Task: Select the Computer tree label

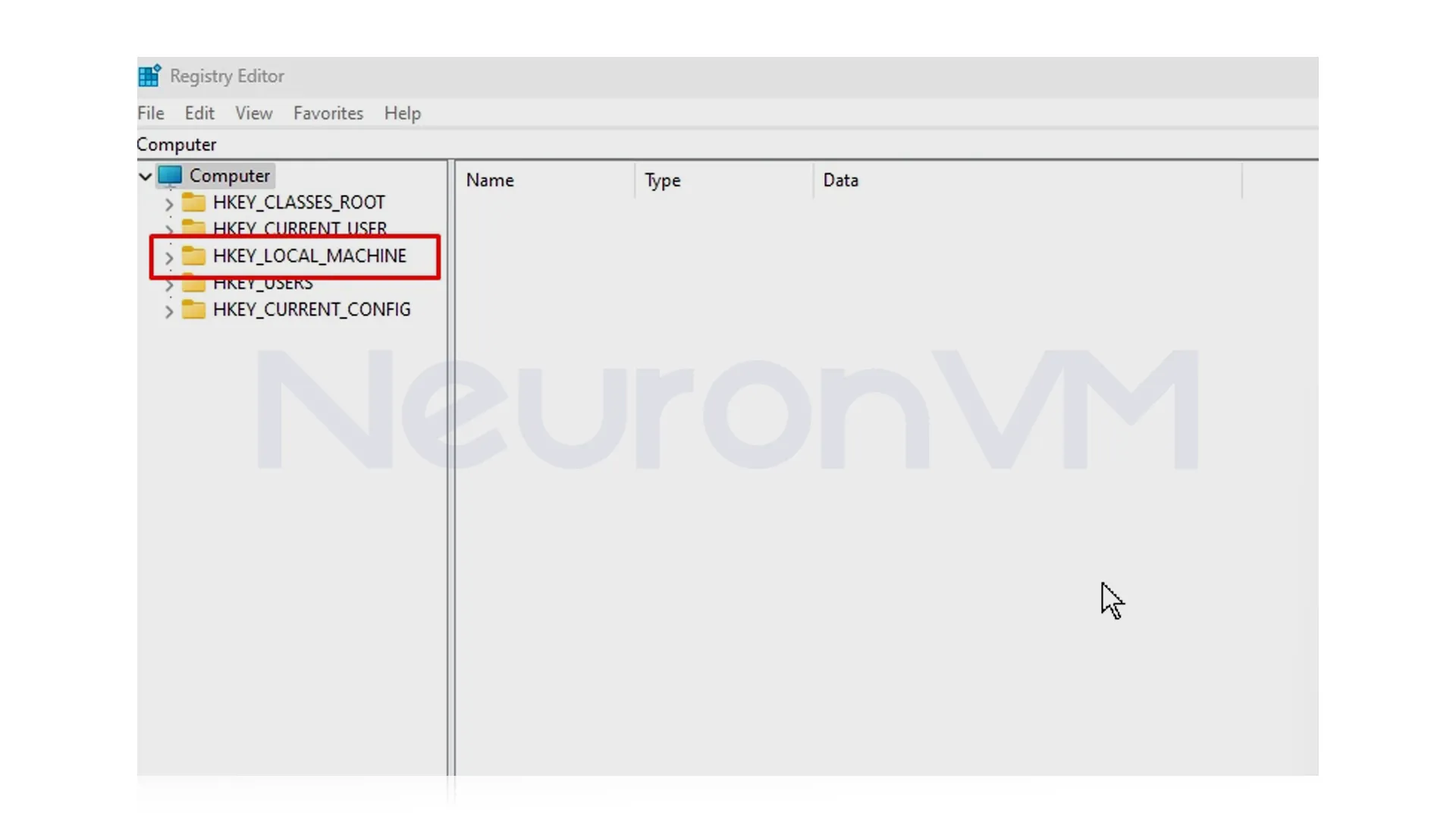Action: [230, 176]
